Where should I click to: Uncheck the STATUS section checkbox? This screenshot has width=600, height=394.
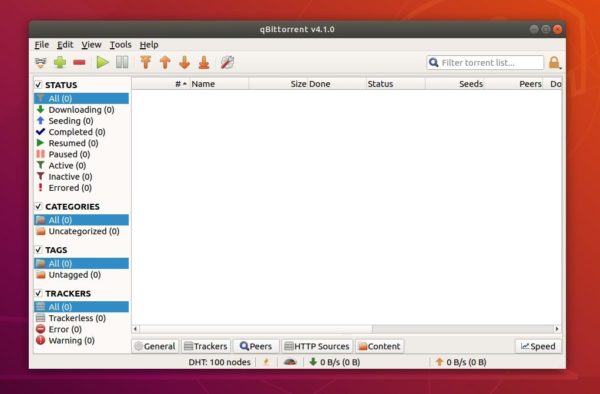click(x=38, y=85)
